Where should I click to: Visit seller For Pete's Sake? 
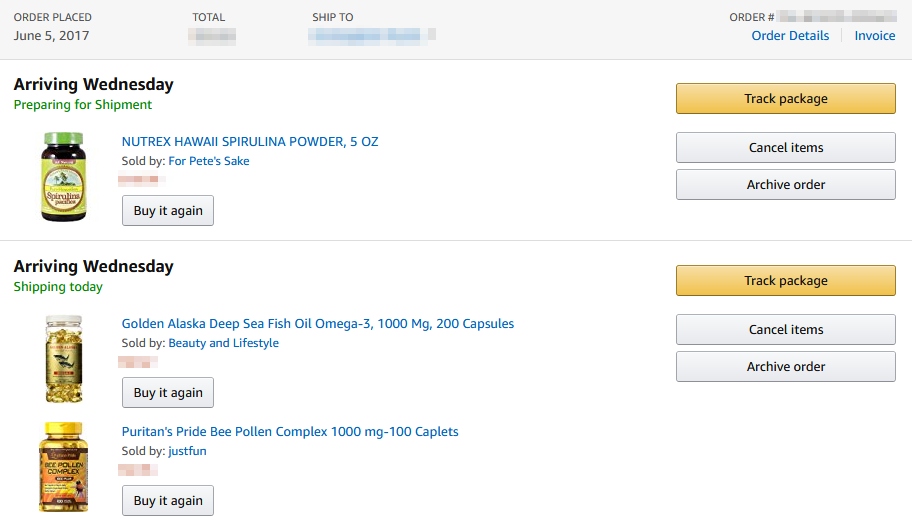click(x=209, y=161)
